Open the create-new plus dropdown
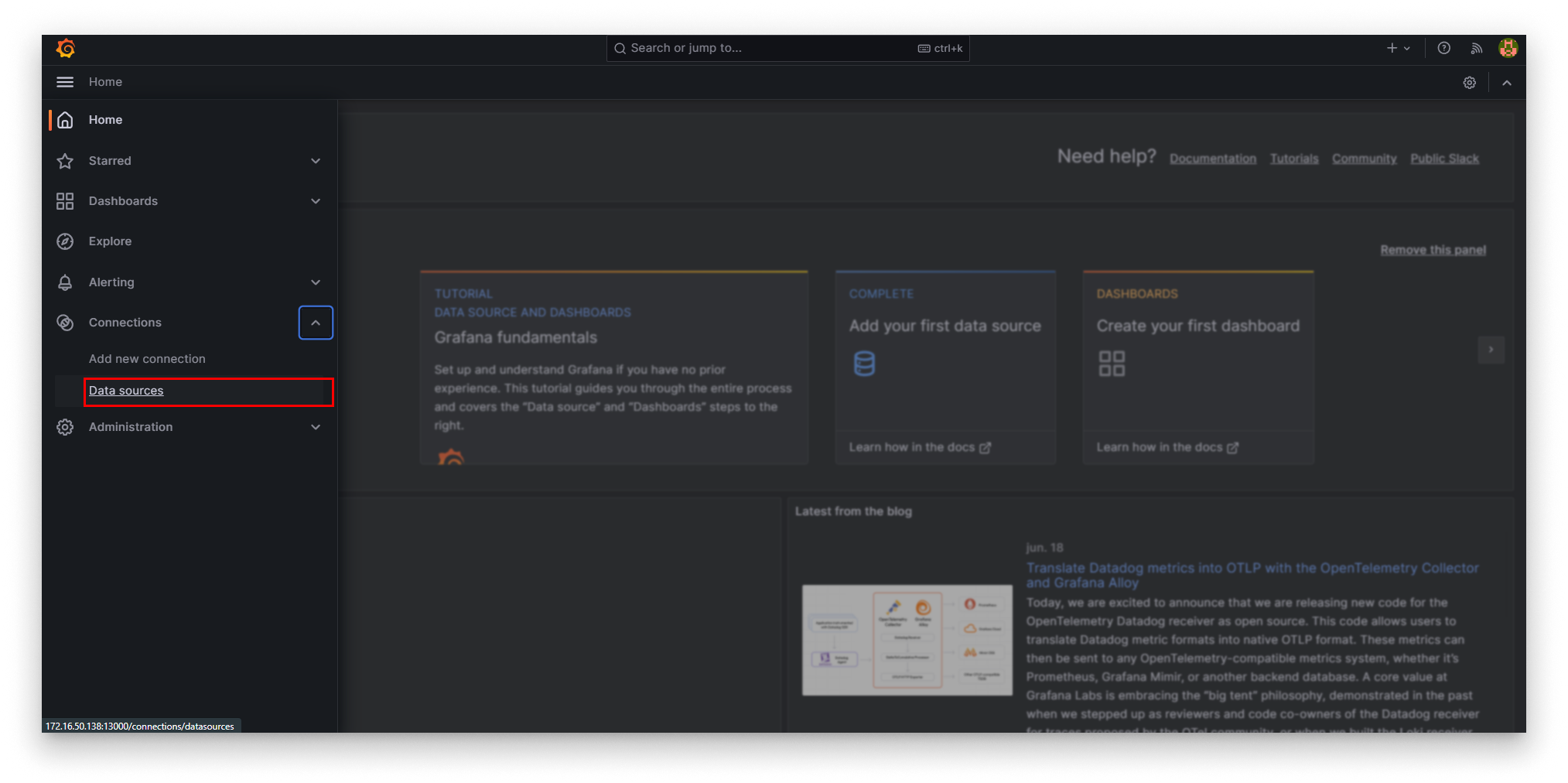1568x783 pixels. pos(1399,48)
